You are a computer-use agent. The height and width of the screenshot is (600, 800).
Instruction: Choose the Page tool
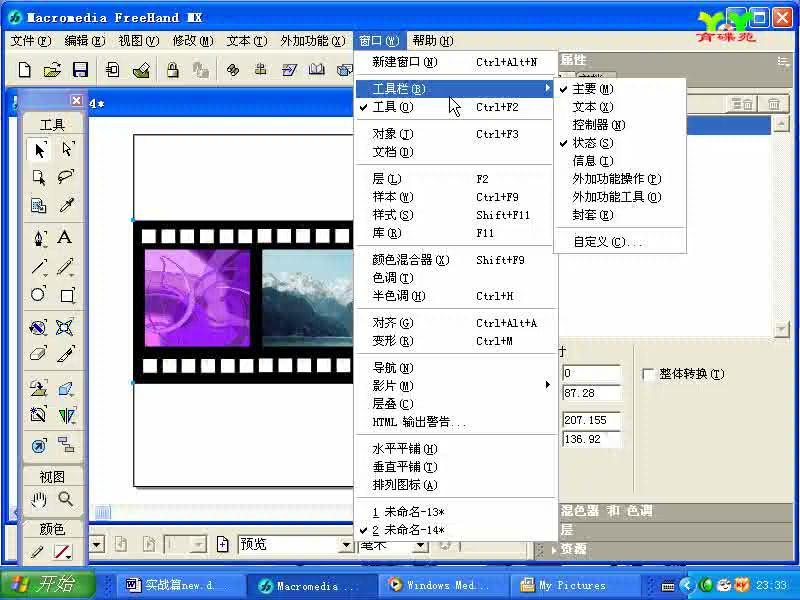(x=39, y=178)
